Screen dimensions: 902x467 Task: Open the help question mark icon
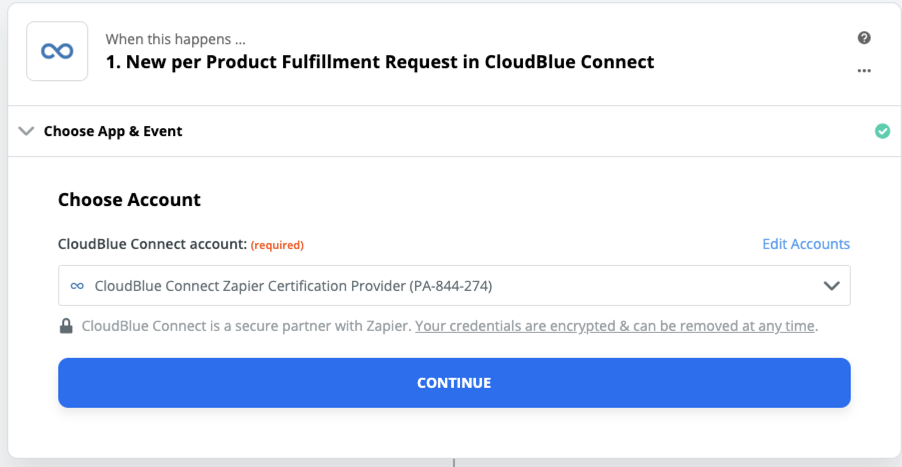(864, 38)
